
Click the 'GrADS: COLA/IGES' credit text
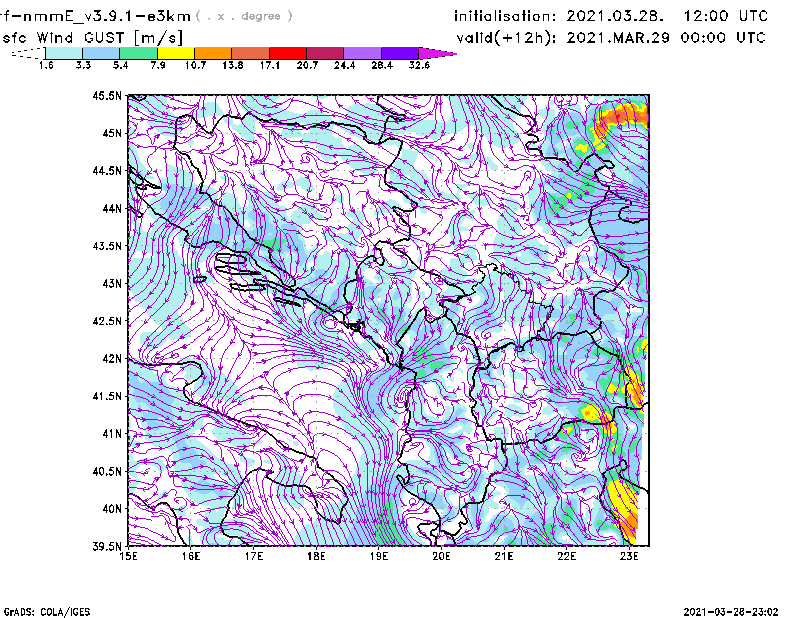pos(39,610)
